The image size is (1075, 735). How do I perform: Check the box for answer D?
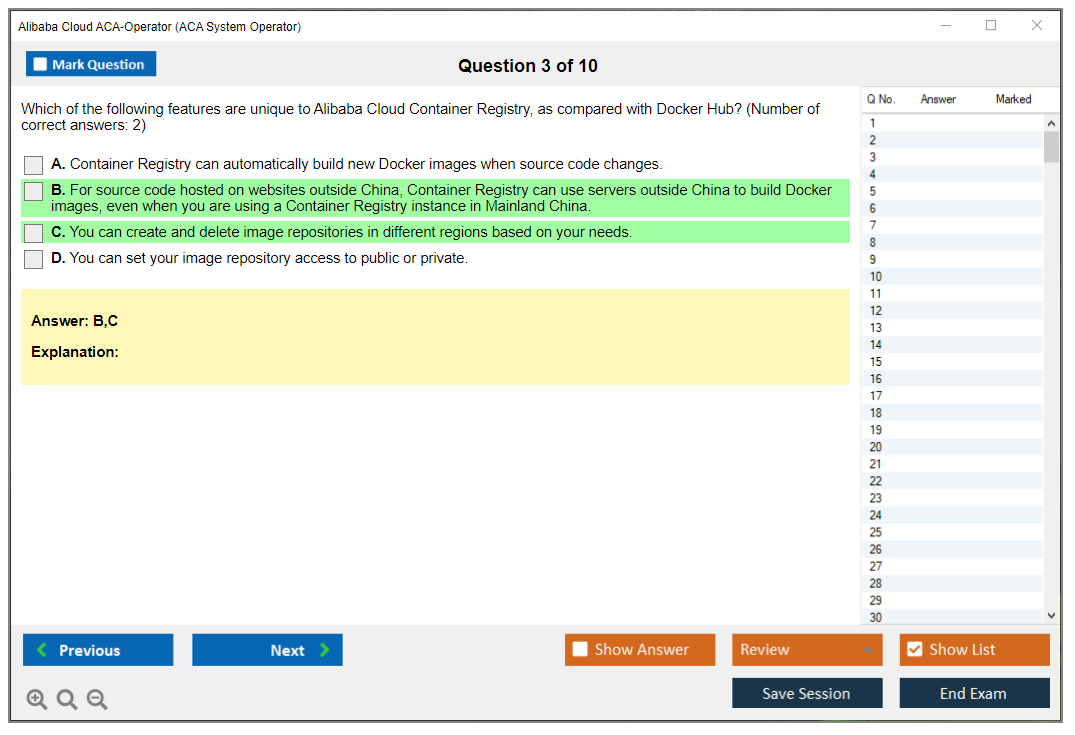(34, 259)
